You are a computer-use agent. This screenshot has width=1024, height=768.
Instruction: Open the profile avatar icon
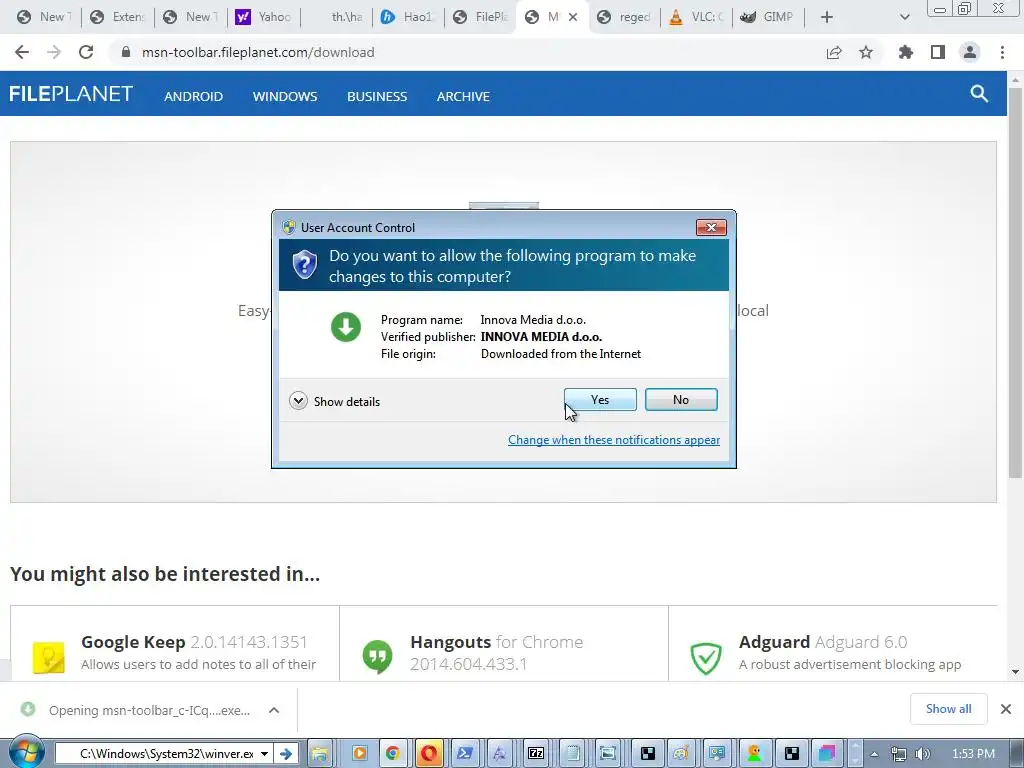[x=970, y=52]
